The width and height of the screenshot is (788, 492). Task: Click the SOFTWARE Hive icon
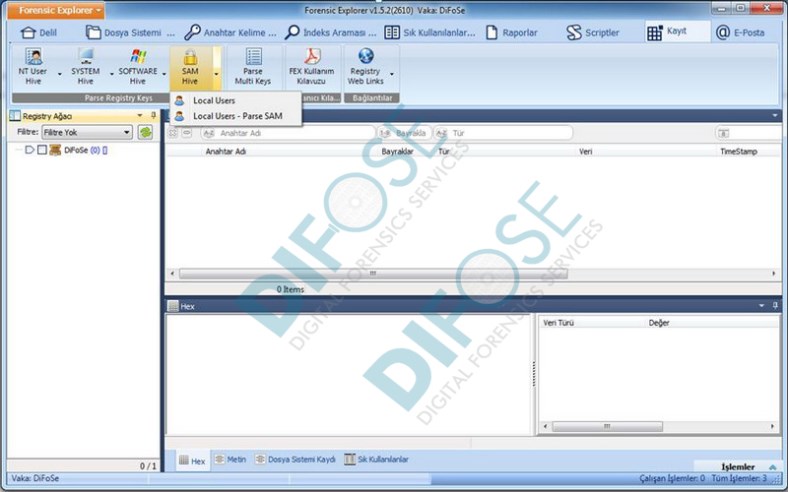(138, 58)
